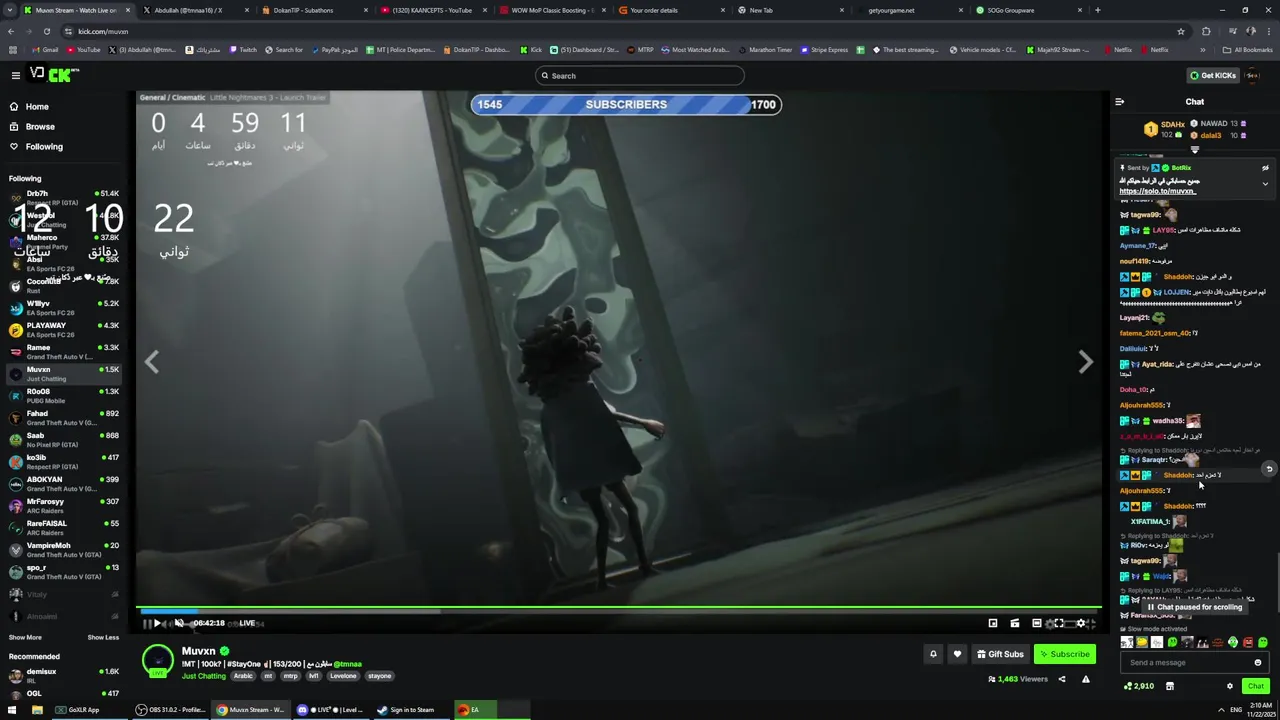Click Show More in Following list
Image resolution: width=1280 pixels, height=720 pixels.
[x=25, y=637]
